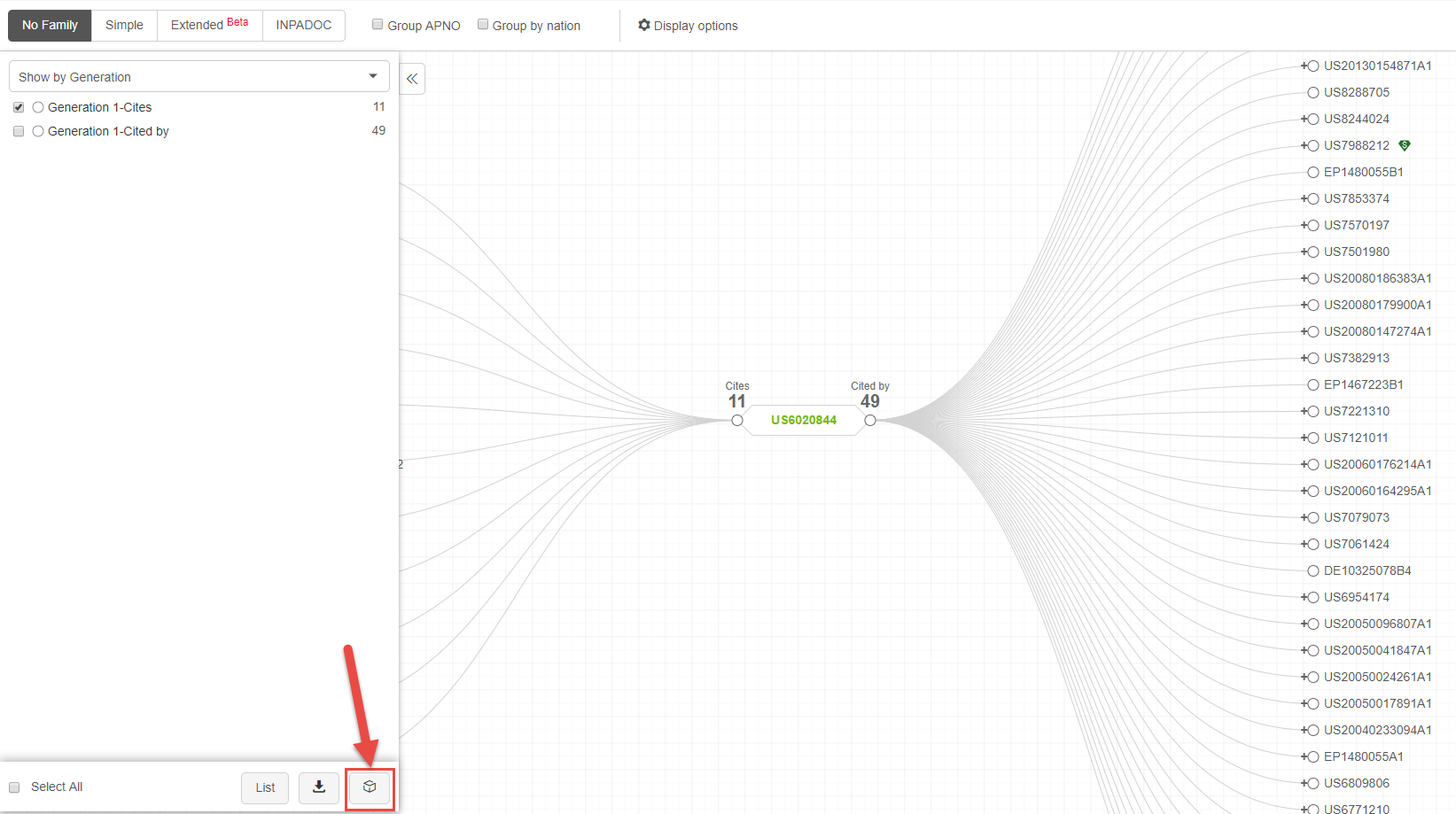The image size is (1456, 814).
Task: Click the Cited by node circle right of US6020844
Action: pos(870,421)
